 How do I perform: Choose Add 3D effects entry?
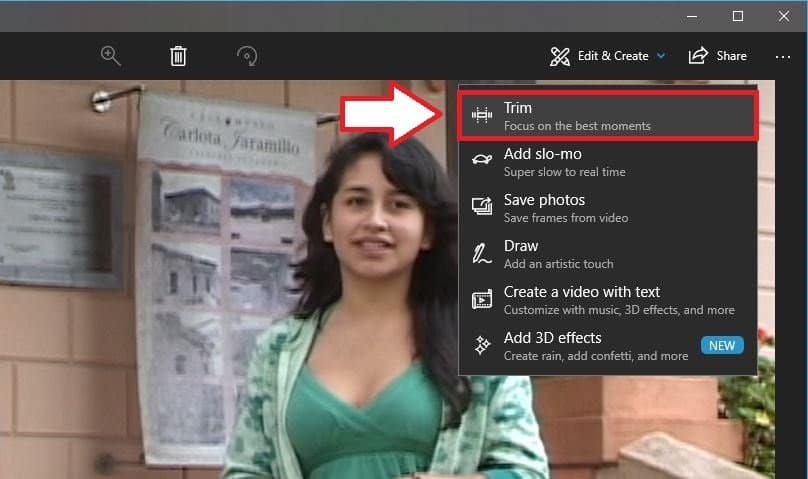pos(608,346)
